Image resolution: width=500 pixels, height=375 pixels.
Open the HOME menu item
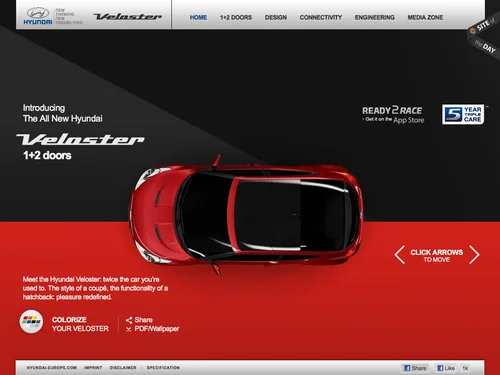[198, 17]
